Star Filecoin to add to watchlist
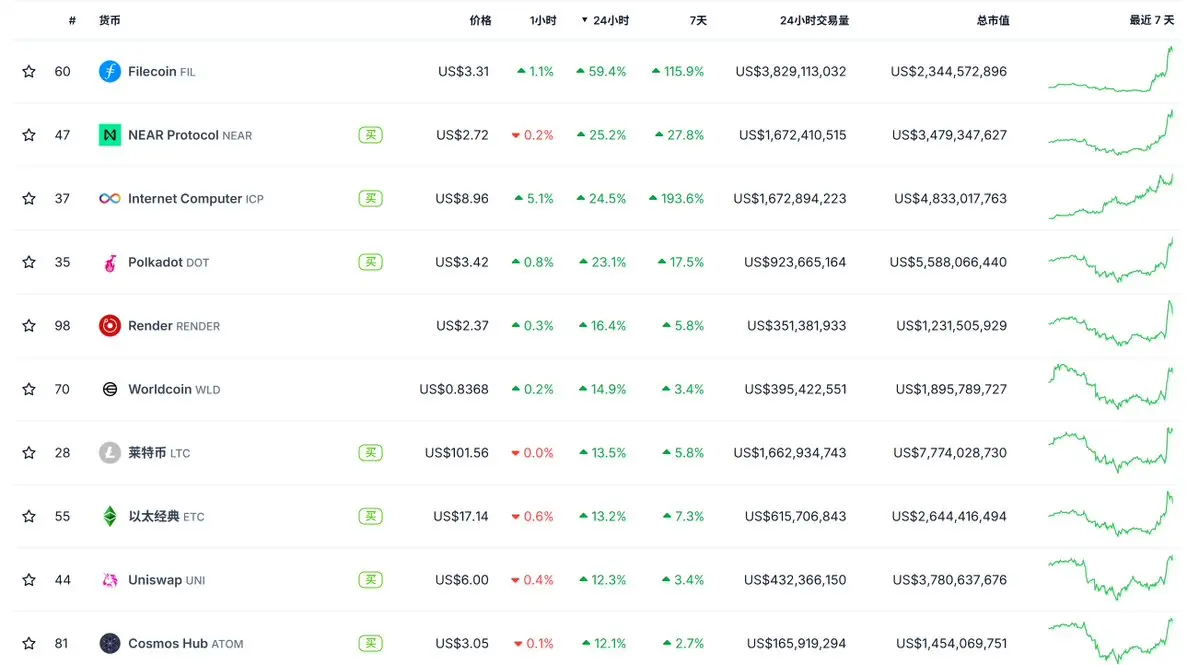Screen dimensions: 1199x665 click(29, 71)
